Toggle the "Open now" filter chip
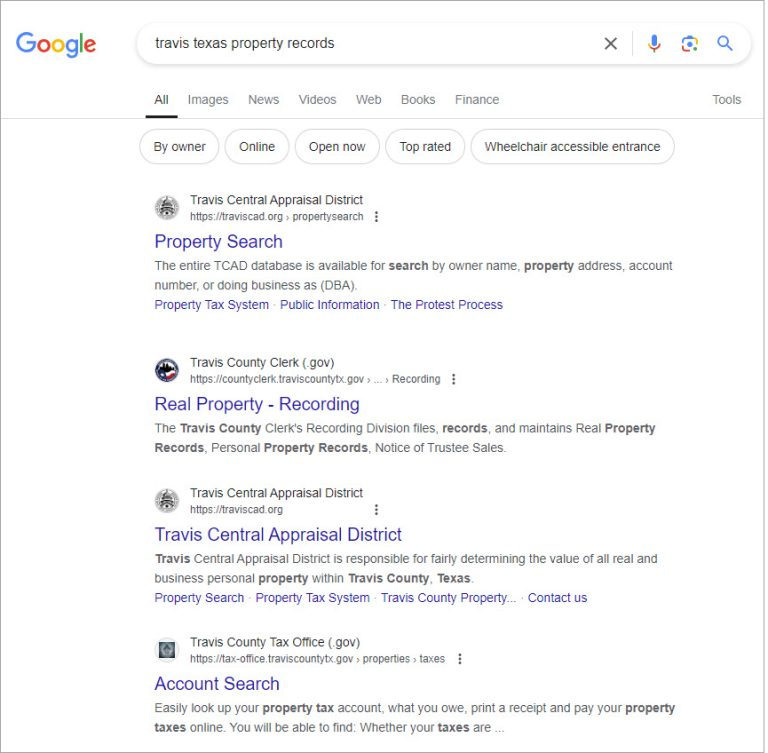 pyautogui.click(x=337, y=147)
